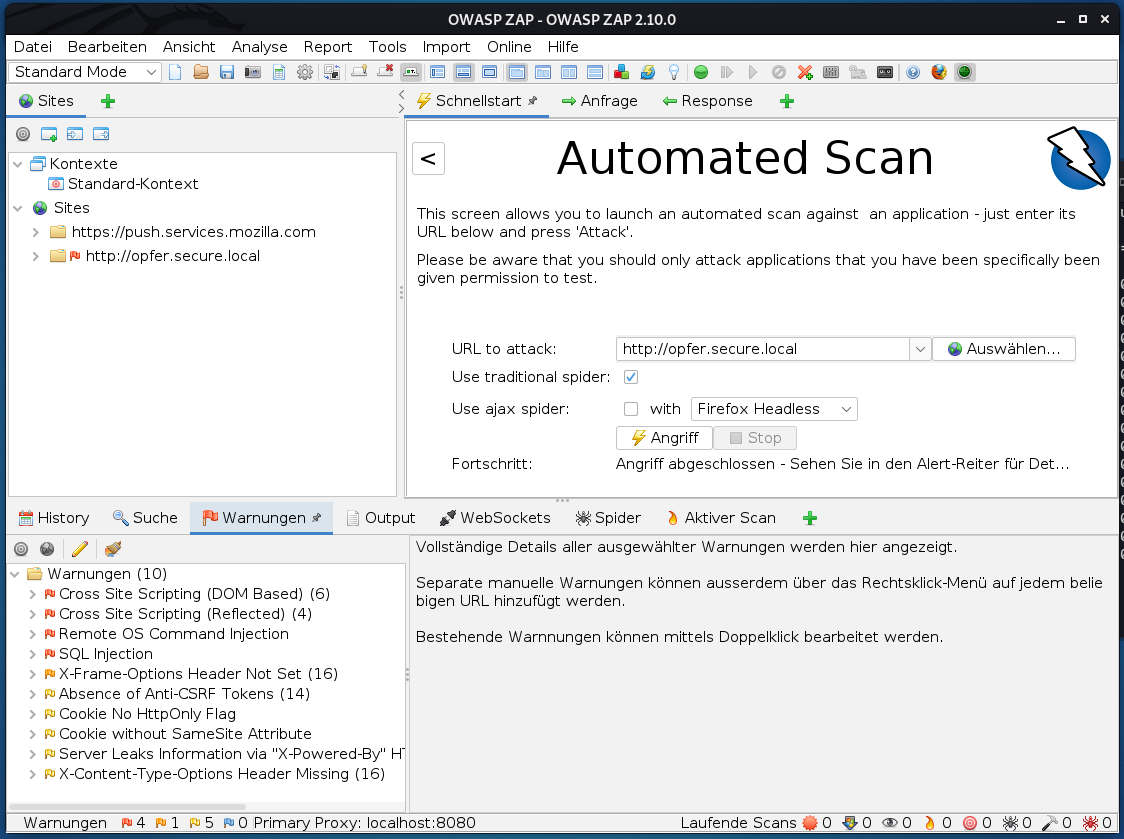Image resolution: width=1124 pixels, height=839 pixels.
Task: Click the broom icon to delete all warnings
Action: (x=113, y=549)
